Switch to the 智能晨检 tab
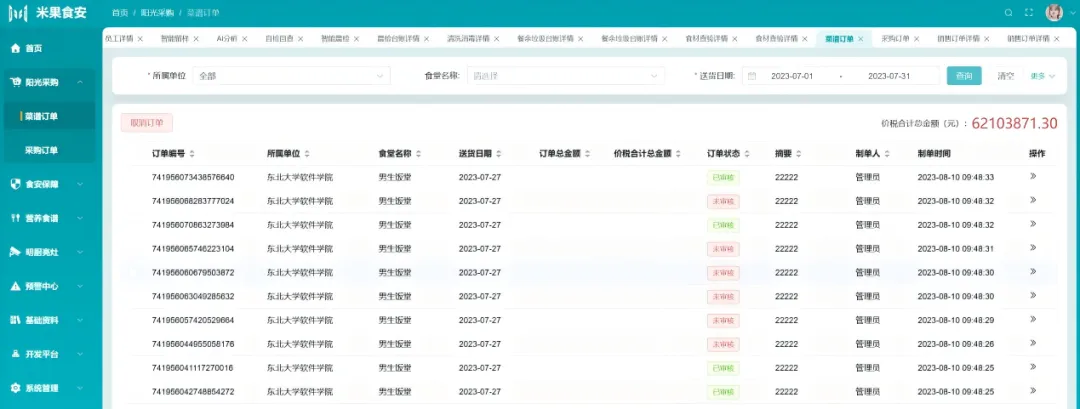This screenshot has width=1080, height=409. 335,39
